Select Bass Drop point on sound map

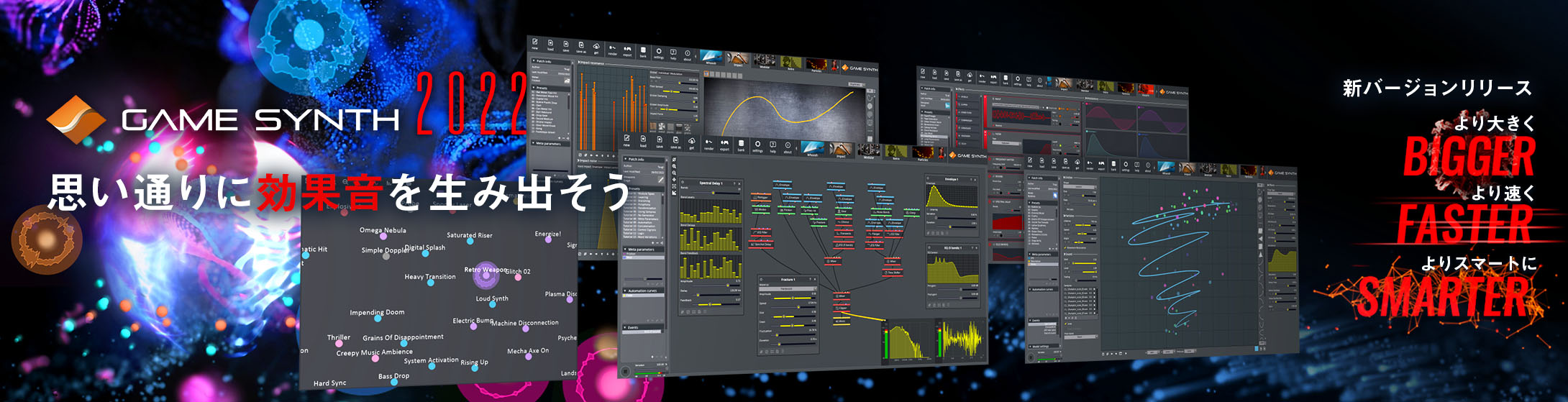click(x=394, y=382)
